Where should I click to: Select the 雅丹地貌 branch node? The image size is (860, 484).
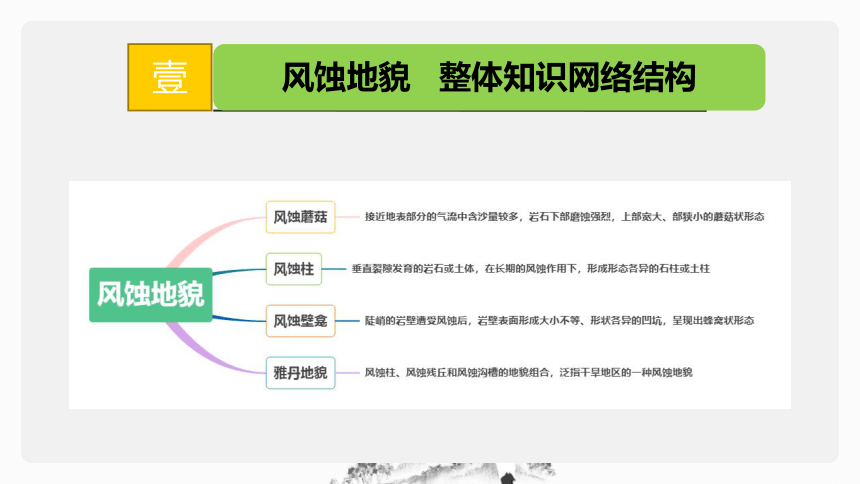click(301, 373)
